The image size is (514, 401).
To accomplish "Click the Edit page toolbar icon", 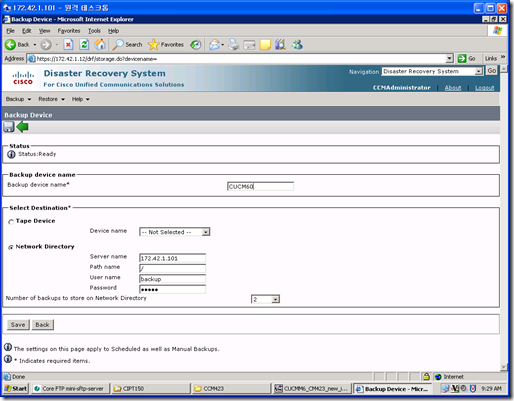I will click(249, 44).
